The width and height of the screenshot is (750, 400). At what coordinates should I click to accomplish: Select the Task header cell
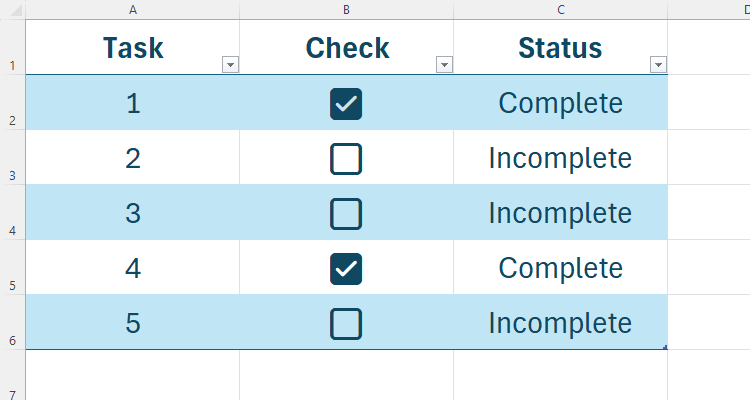coord(133,47)
